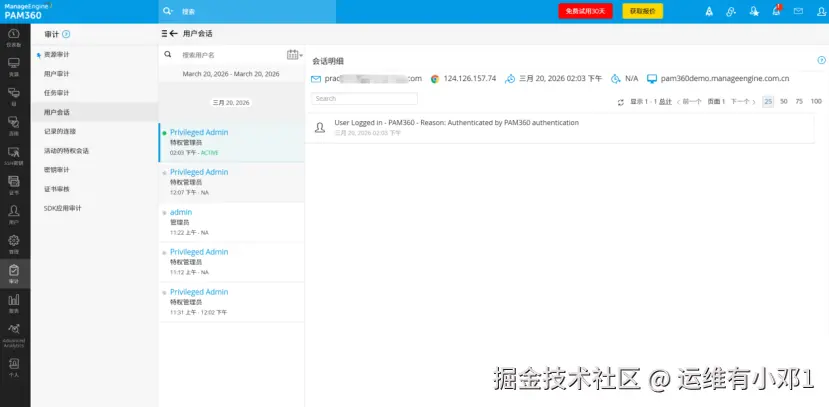Open Advanced Analytics in the sidebar
The width and height of the screenshot is (829, 407).
click(x=14, y=335)
